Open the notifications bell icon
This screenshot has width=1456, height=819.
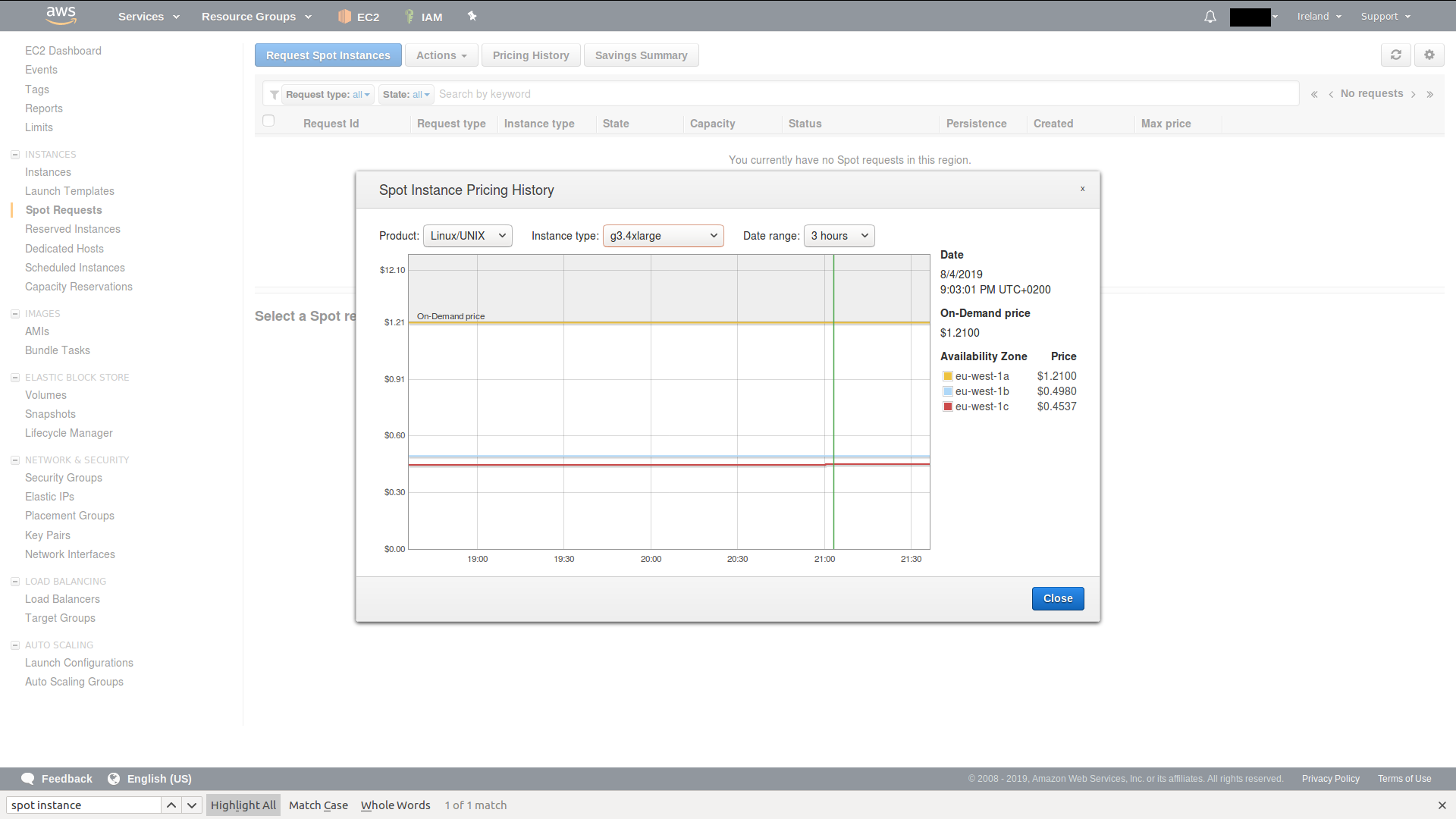1210,17
